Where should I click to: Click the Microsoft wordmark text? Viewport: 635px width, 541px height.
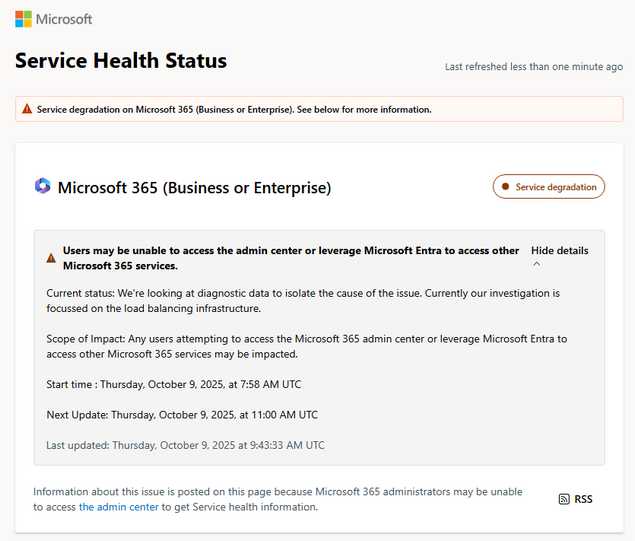click(64, 19)
